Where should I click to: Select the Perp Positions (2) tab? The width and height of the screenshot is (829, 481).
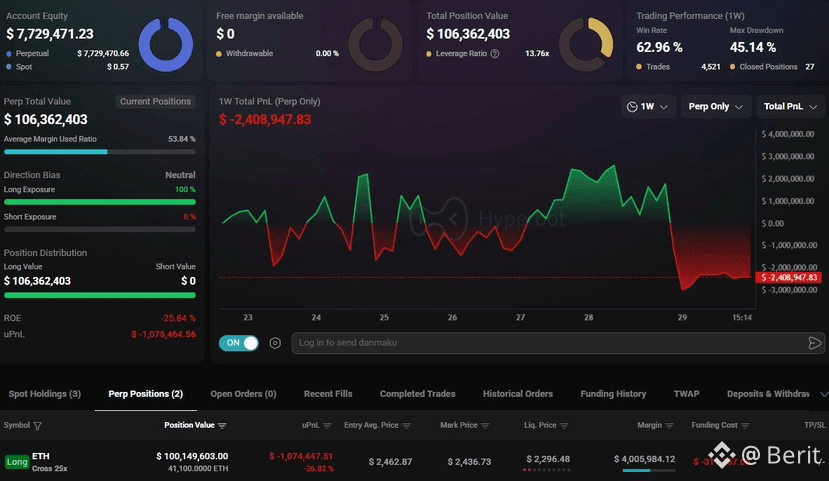tap(145, 394)
